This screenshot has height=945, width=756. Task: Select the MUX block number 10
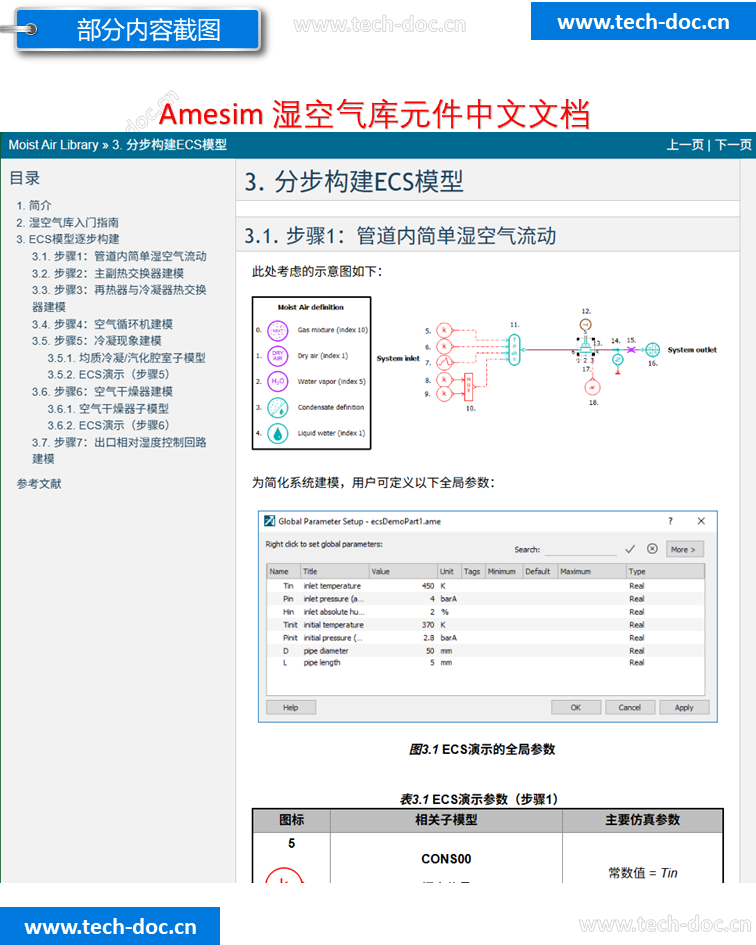(x=468, y=386)
